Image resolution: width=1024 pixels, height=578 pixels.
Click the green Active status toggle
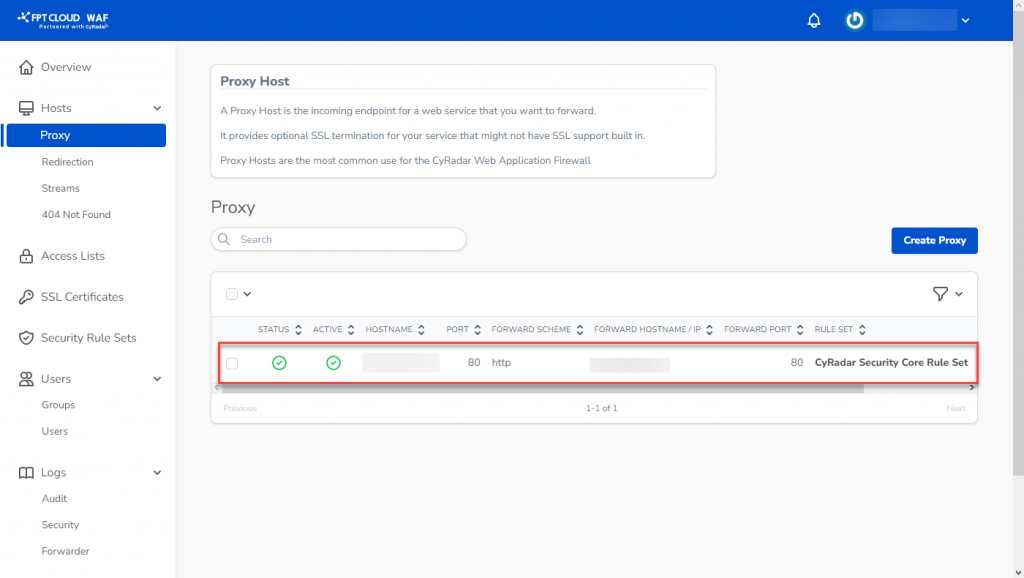(x=334, y=363)
